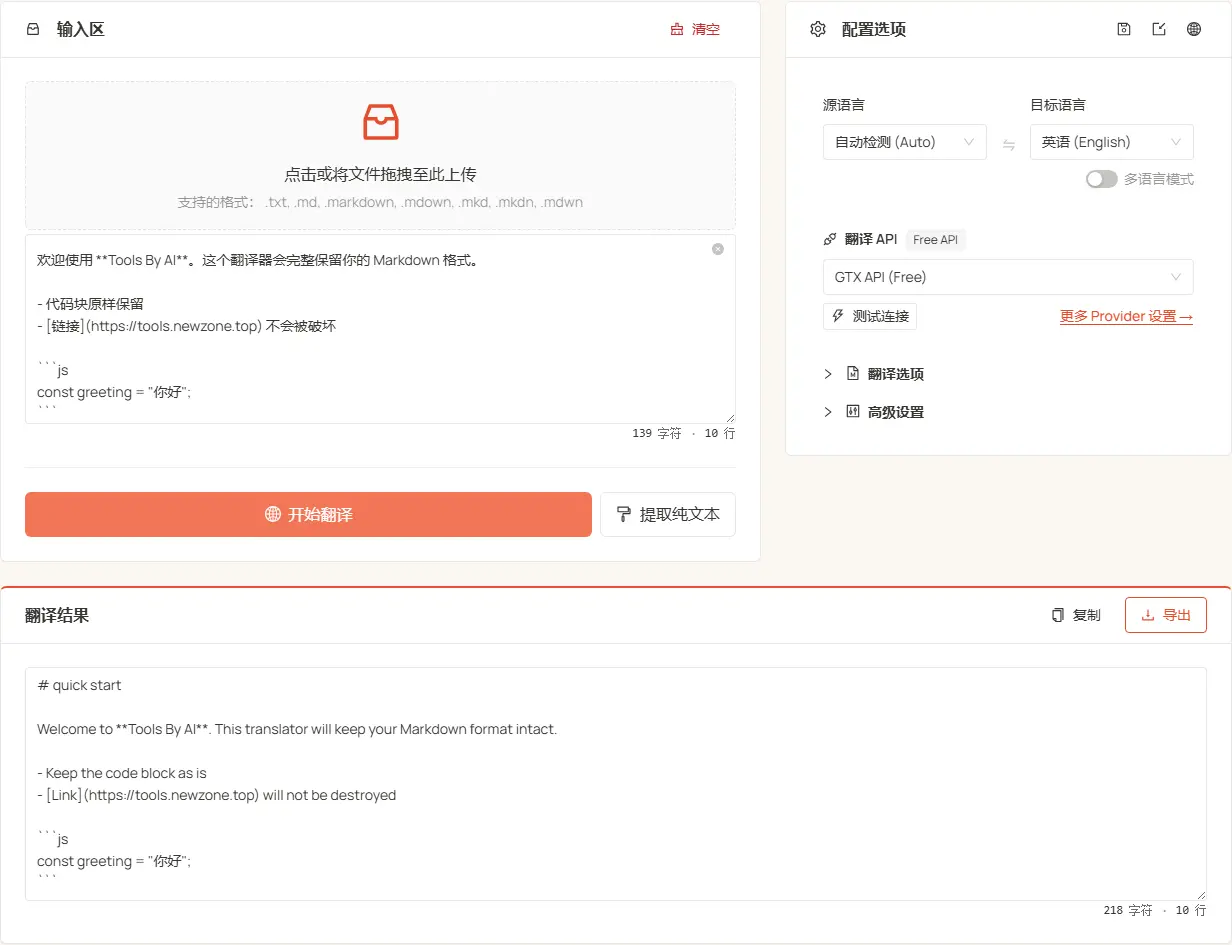Open the 源语言 自动检测 (Auto) dropdown
1232x945 pixels.
[905, 142]
